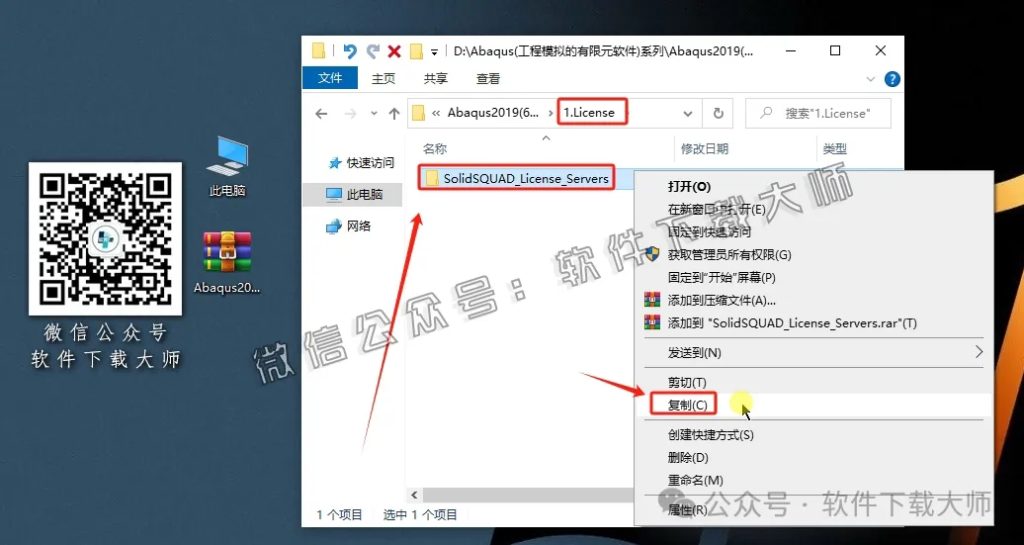Expand the ribbon with the chevron

click(x=870, y=79)
